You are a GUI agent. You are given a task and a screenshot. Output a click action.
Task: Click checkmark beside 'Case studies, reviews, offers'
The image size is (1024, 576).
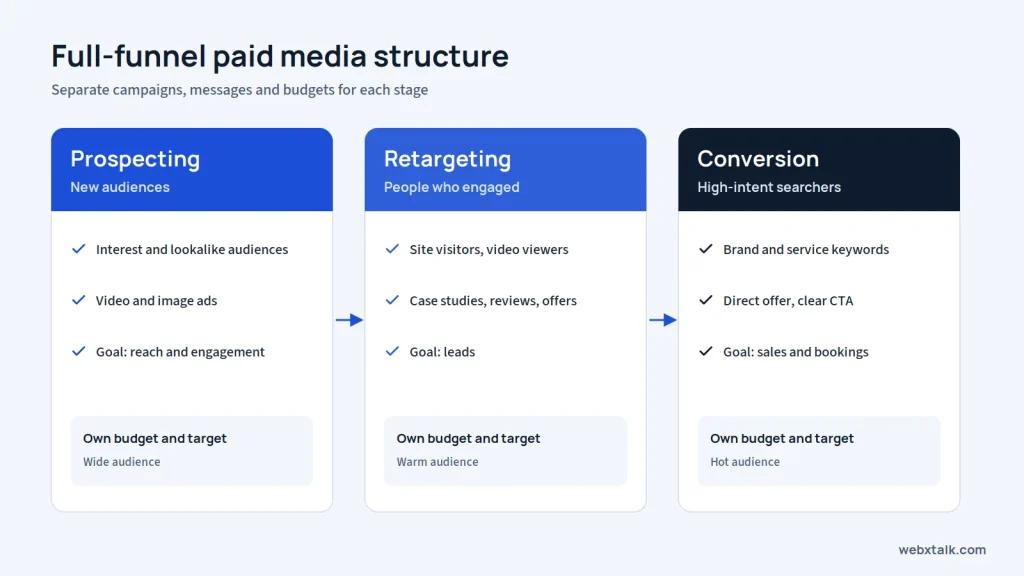click(x=392, y=300)
